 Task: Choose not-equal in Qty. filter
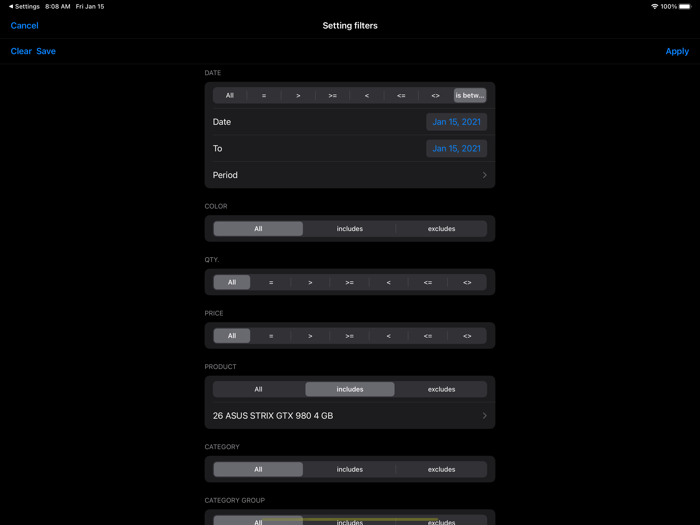point(467,282)
